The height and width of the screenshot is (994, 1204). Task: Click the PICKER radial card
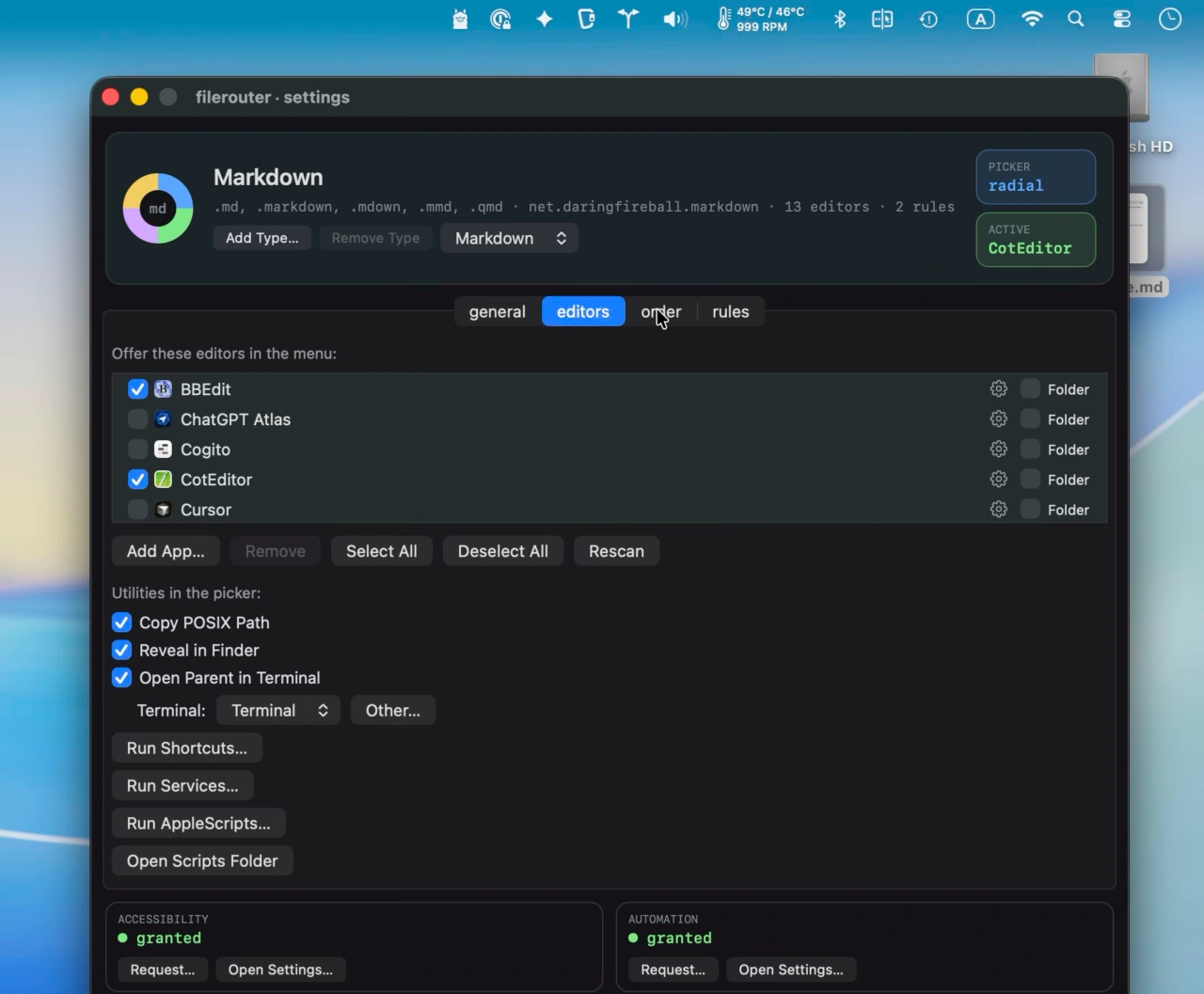tap(1036, 177)
